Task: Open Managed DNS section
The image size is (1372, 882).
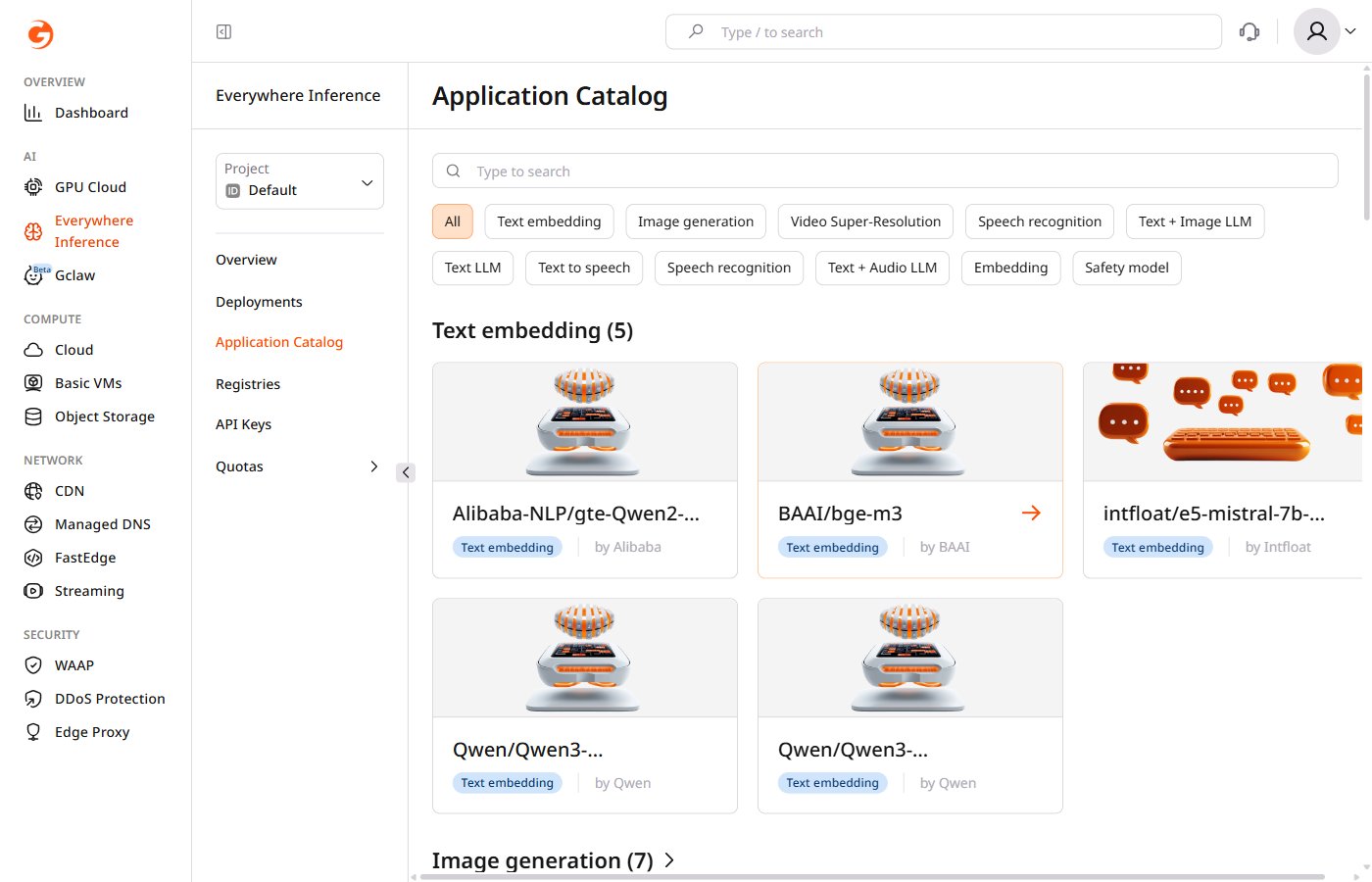Action: pyautogui.click(x=102, y=524)
